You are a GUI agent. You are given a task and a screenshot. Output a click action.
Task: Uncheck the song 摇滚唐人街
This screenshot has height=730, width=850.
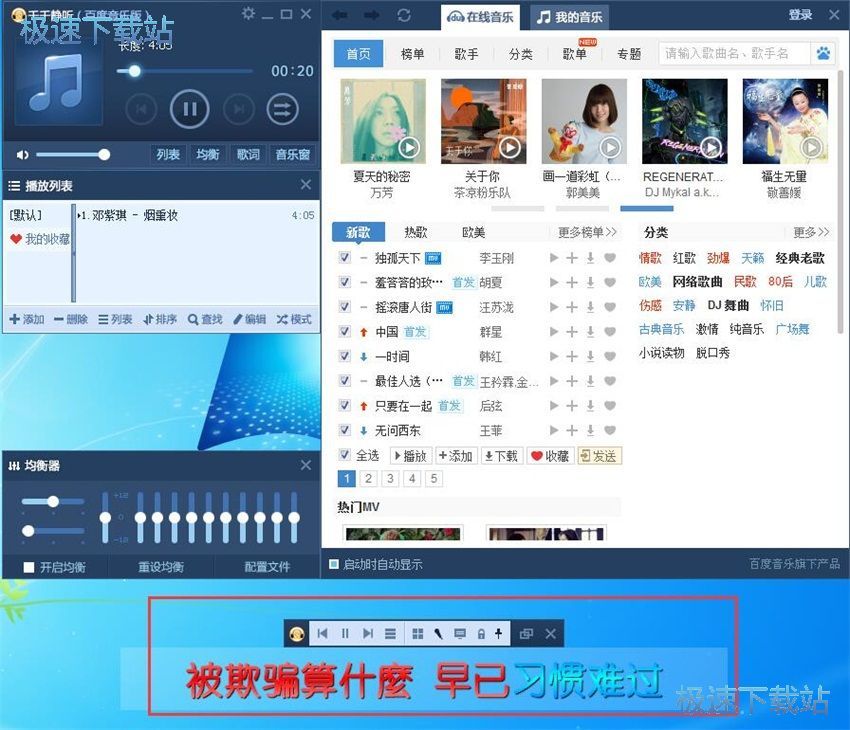(345, 307)
